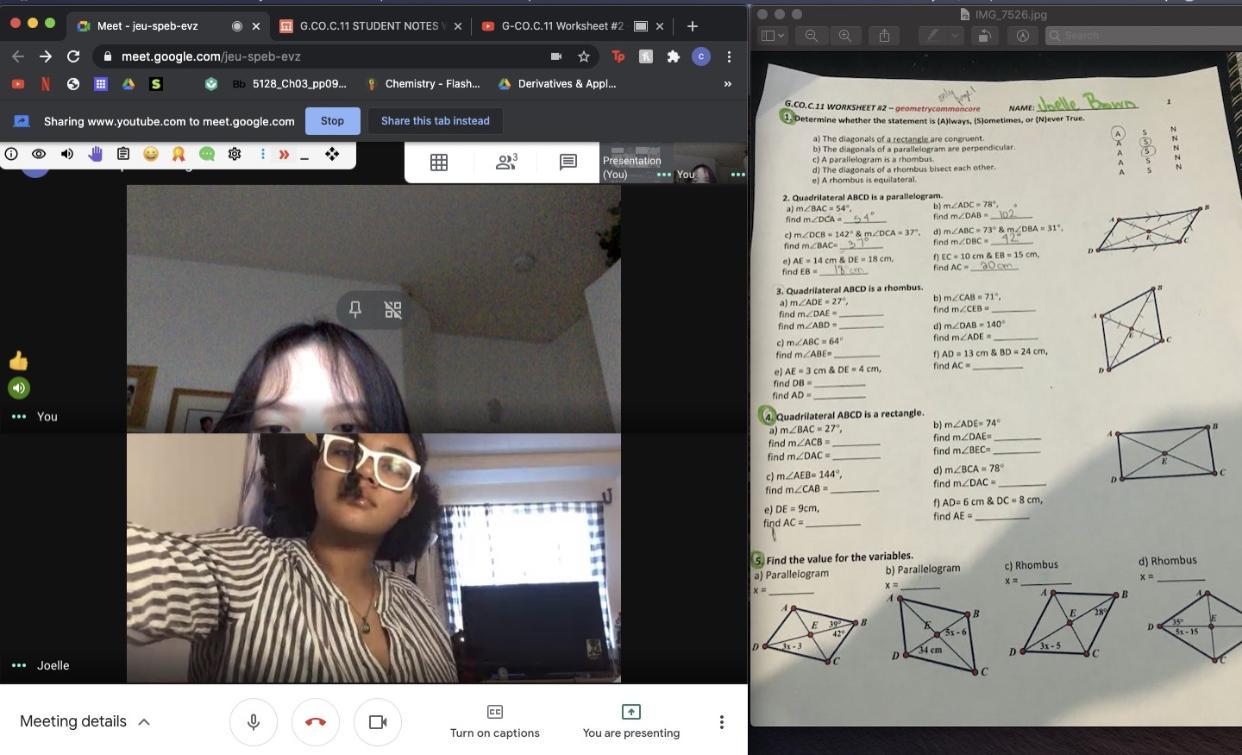Turn off the camera

point(377,721)
